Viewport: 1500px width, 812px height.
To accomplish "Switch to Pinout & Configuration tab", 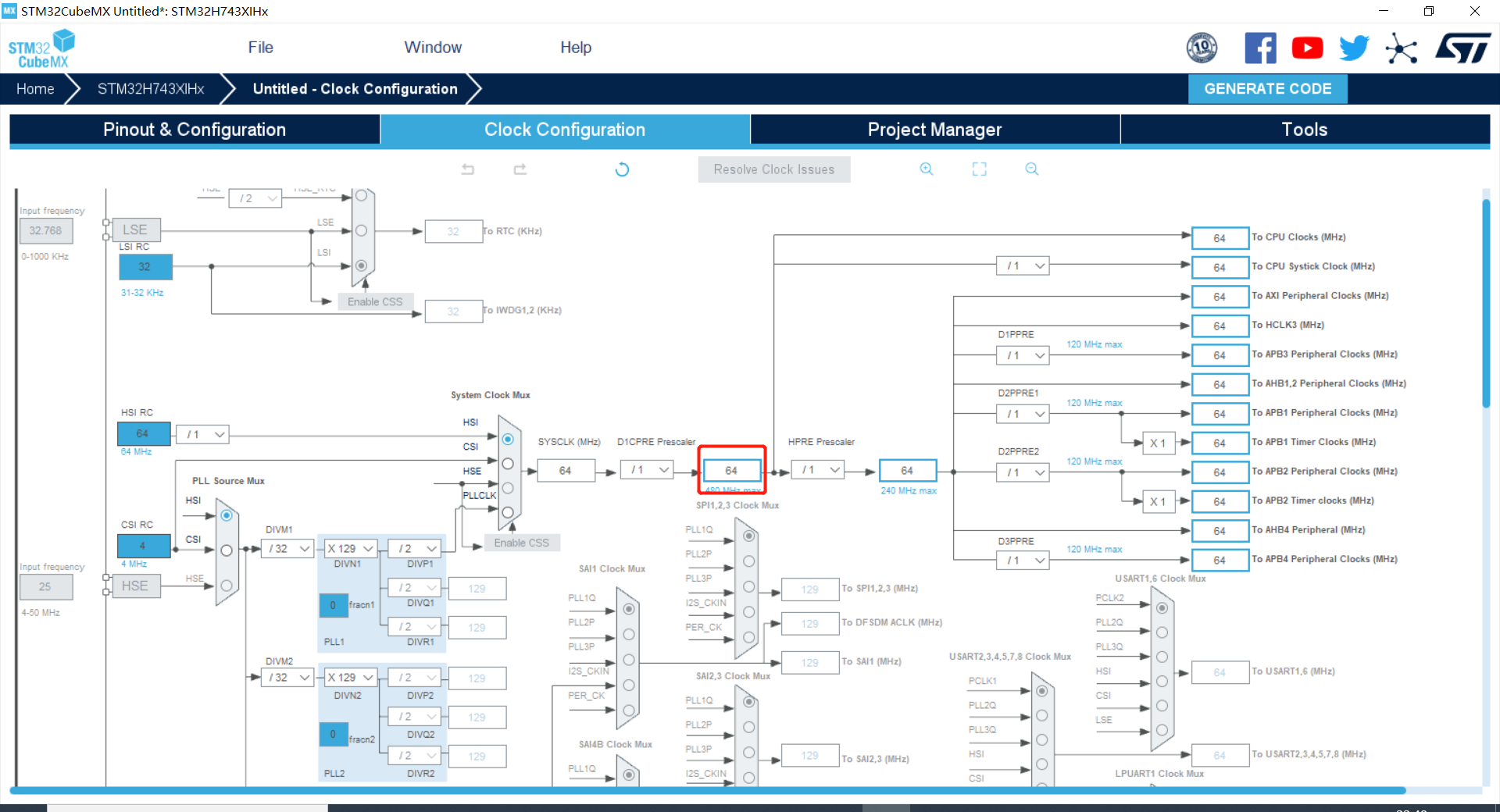I will (x=195, y=130).
